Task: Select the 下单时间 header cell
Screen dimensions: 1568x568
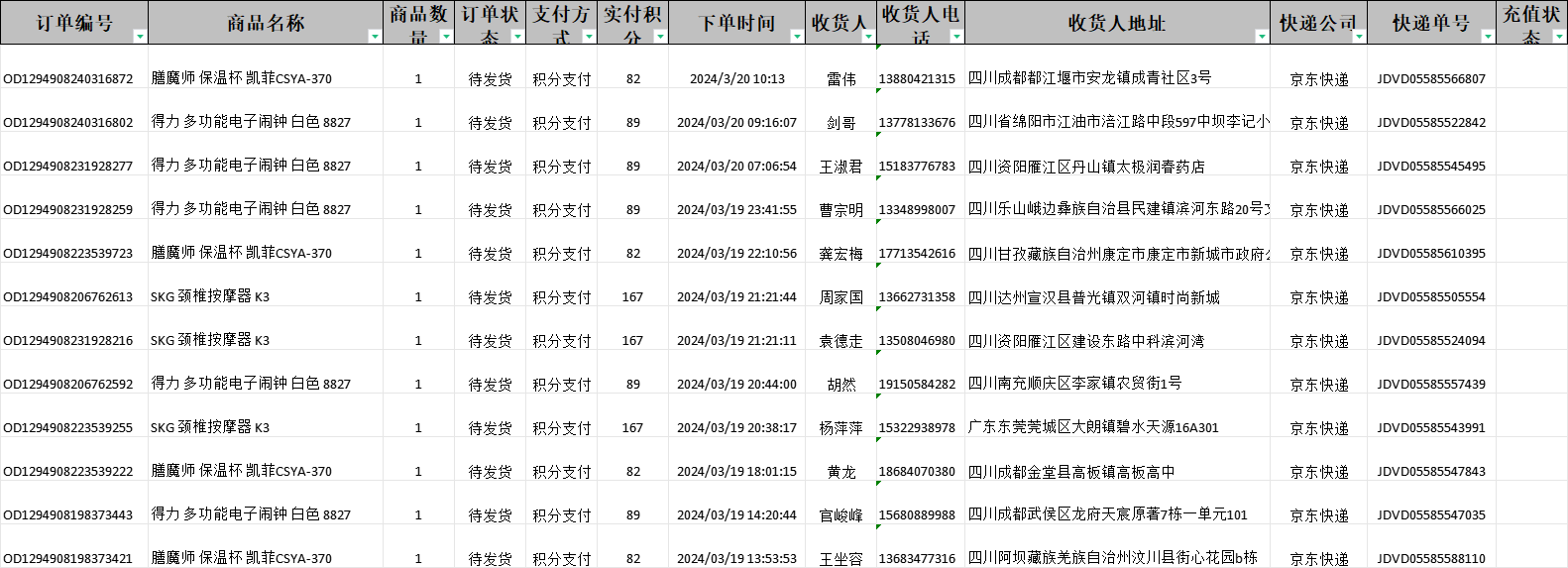Action: [736, 23]
